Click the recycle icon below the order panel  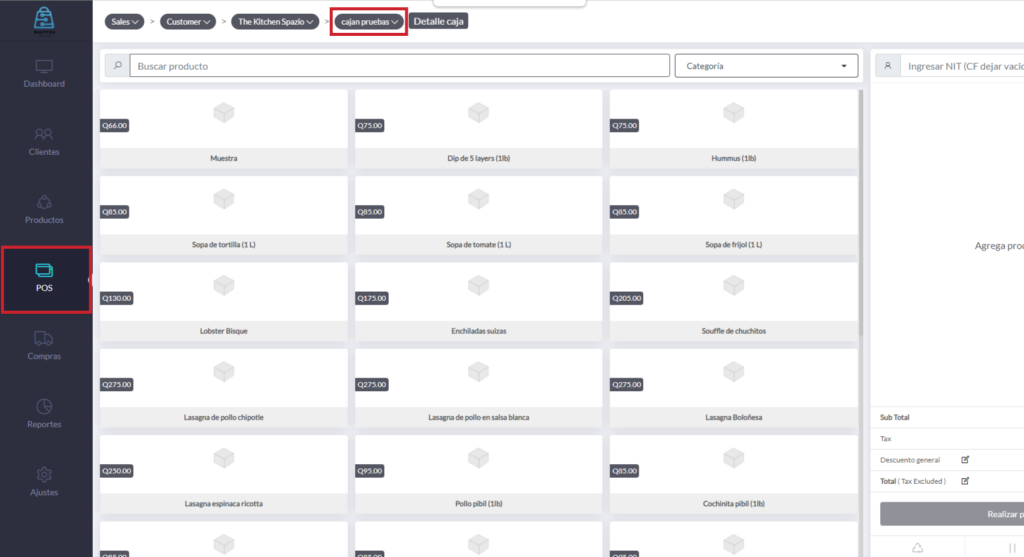[918, 547]
